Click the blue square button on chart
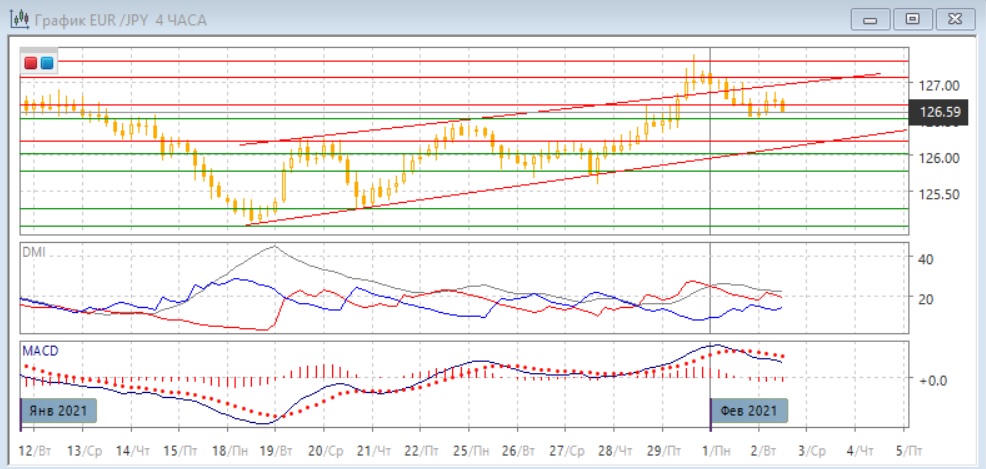 point(47,63)
